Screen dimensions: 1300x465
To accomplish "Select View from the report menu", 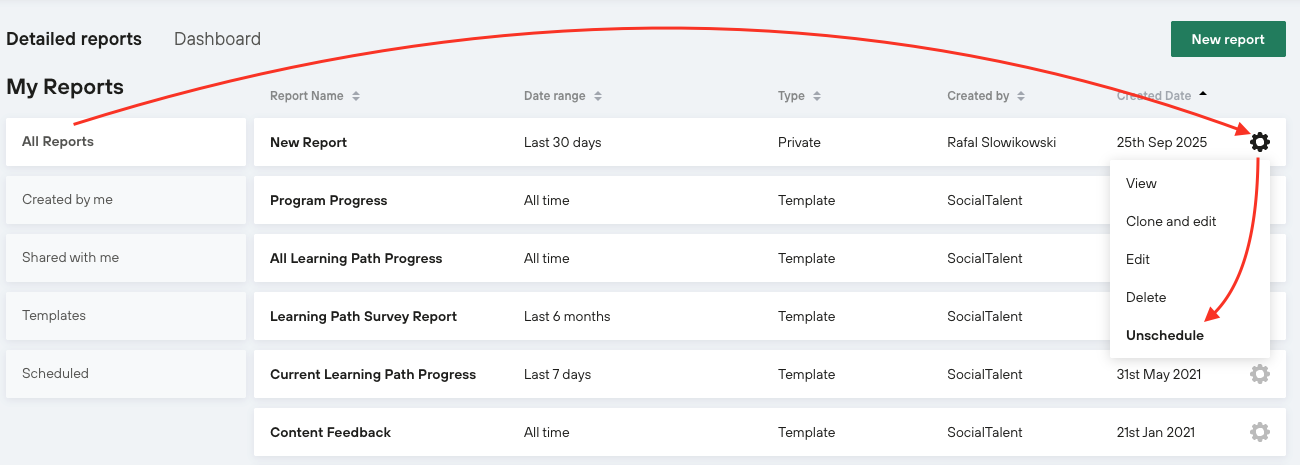I will pos(1141,183).
